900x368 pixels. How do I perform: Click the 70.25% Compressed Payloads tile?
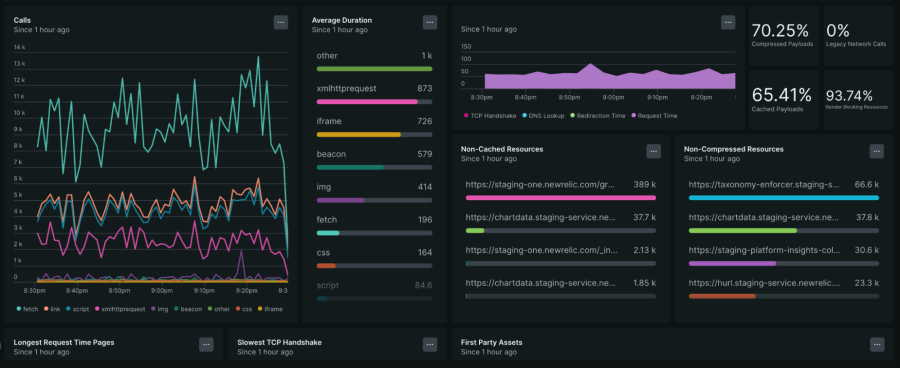click(784, 36)
